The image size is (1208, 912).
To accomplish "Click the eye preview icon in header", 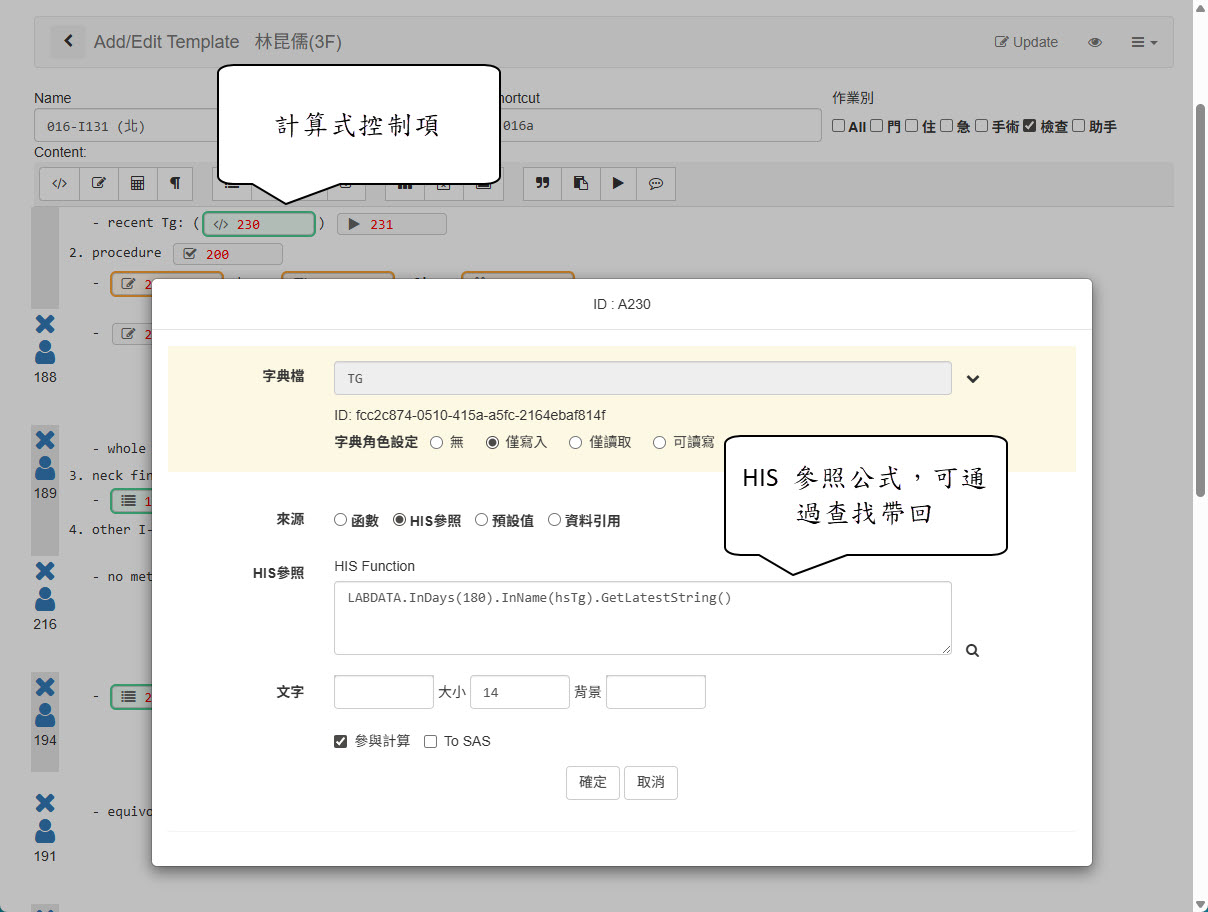I will click(x=1095, y=42).
